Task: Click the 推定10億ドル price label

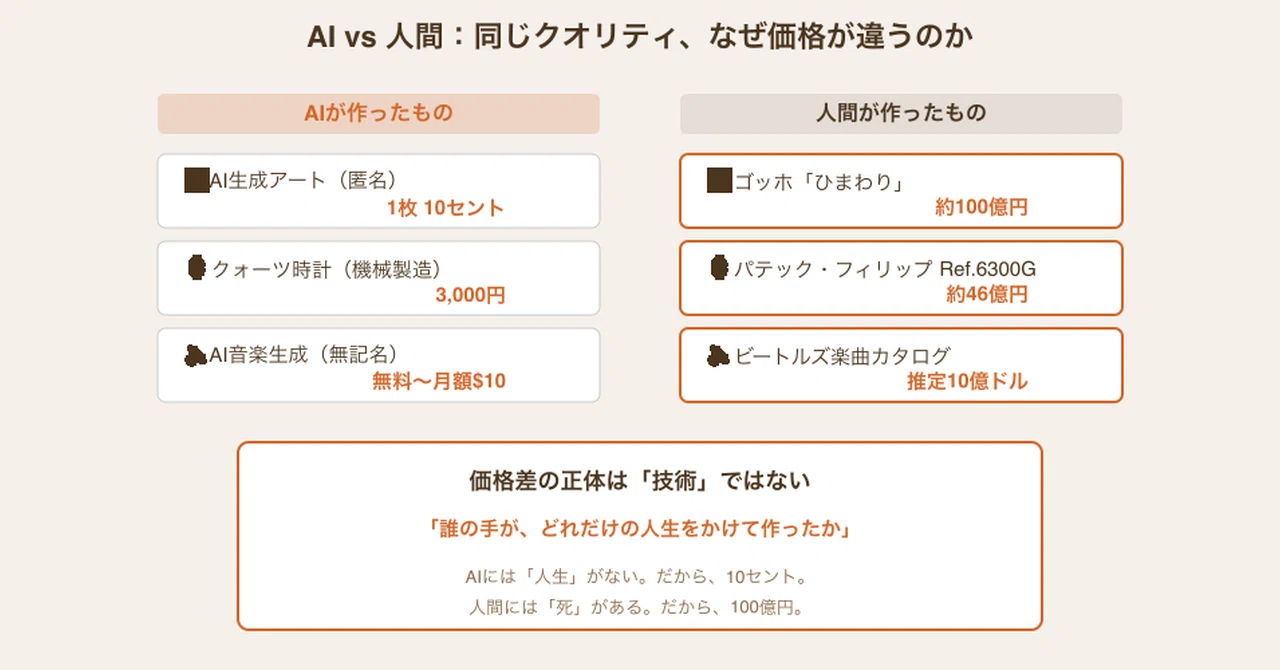Action: coord(968,381)
